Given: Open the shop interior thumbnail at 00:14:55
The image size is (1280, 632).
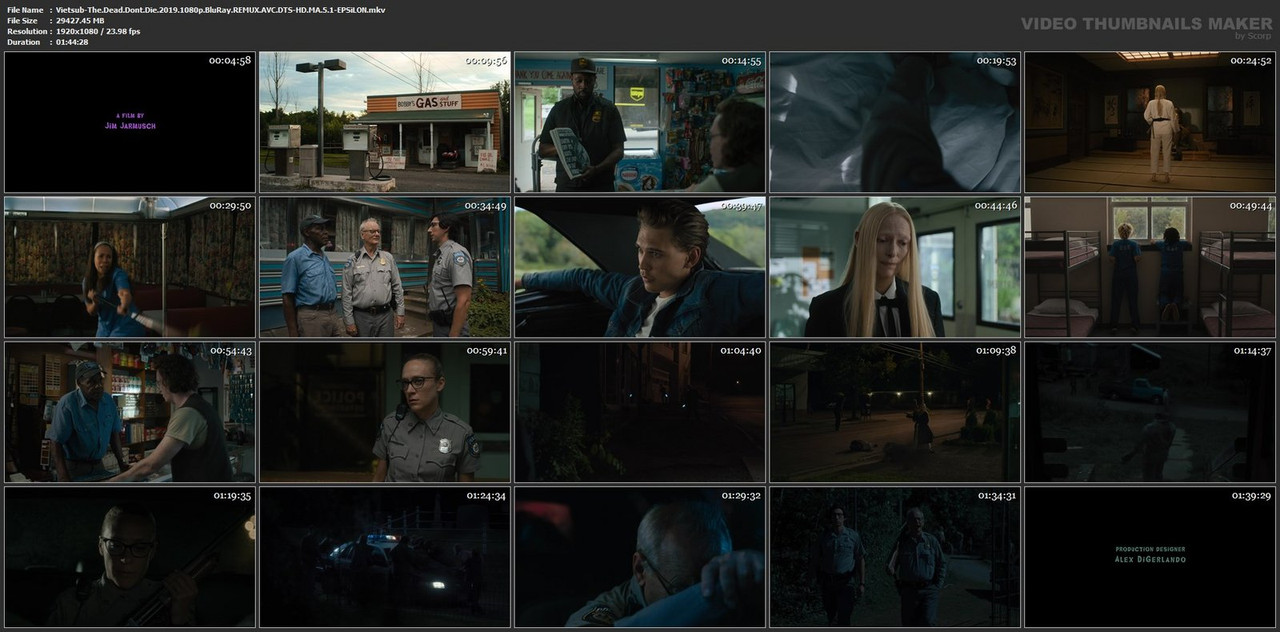Looking at the screenshot, I should pyautogui.click(x=640, y=122).
